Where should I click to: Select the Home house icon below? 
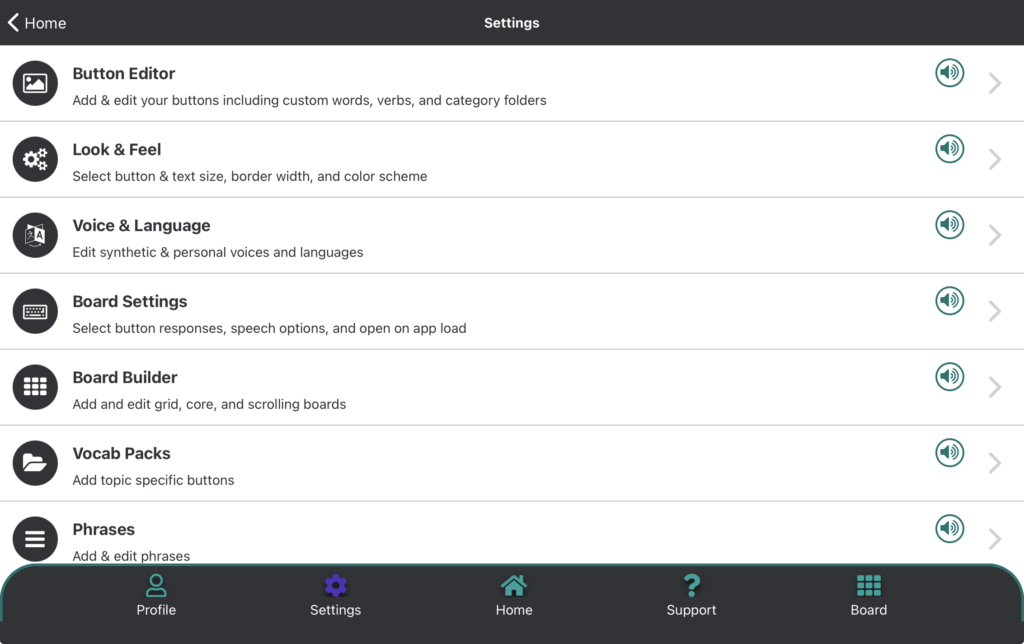[x=513, y=596]
